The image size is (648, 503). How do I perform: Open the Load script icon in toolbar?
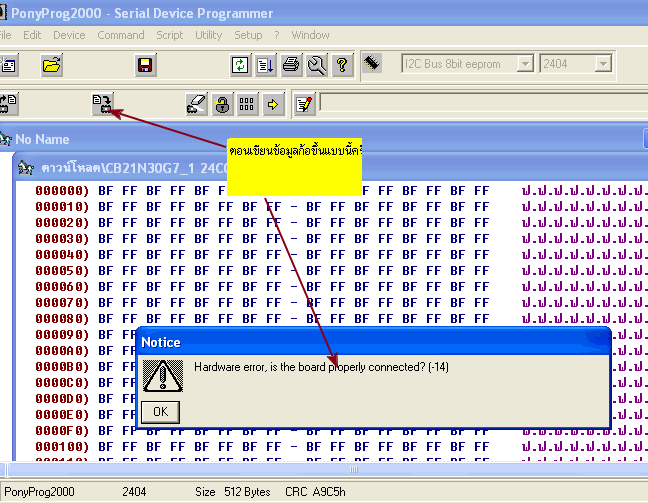pos(265,65)
